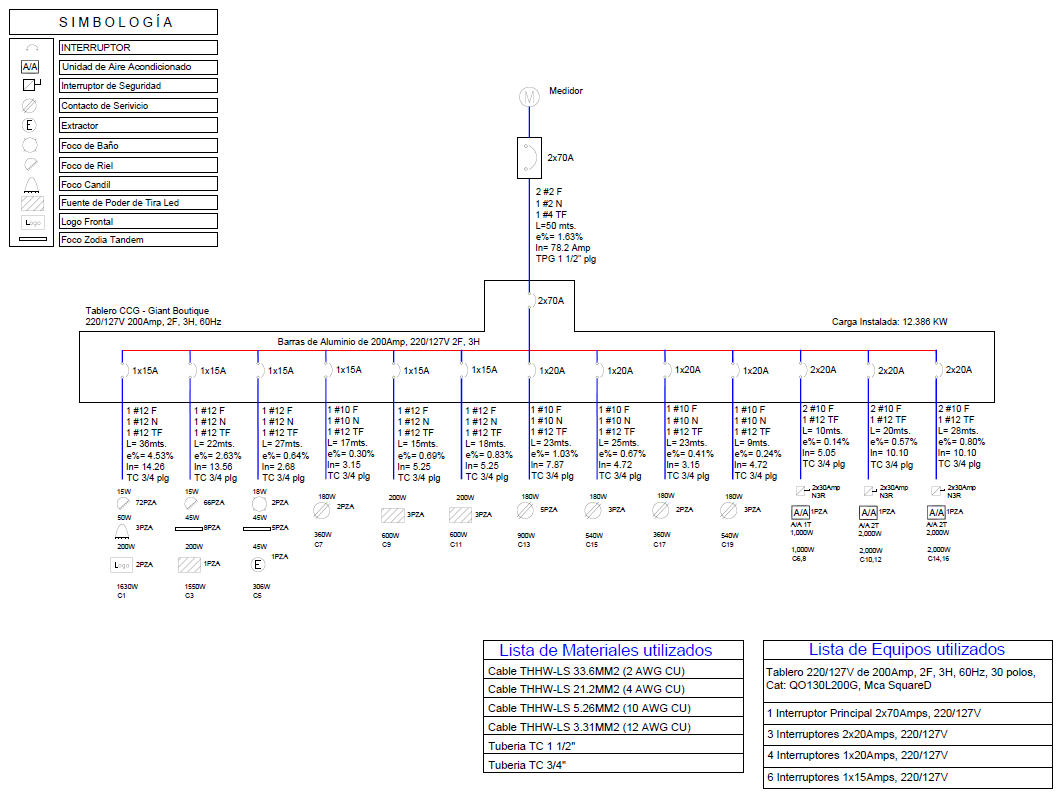Click the Lista de Equipos utilizados header
The image size is (1058, 795).
907,650
